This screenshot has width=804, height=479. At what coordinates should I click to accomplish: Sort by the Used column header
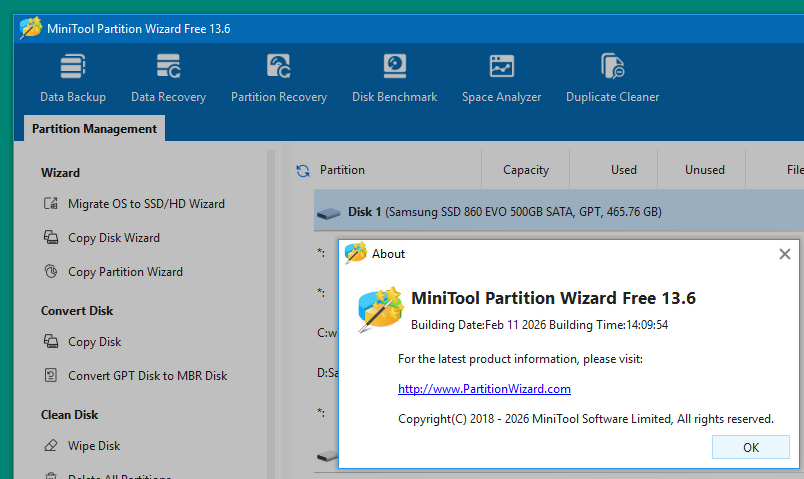coord(623,170)
